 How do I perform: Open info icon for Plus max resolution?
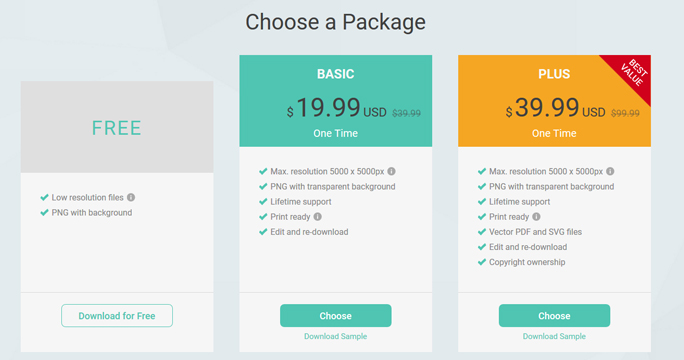[610, 171]
